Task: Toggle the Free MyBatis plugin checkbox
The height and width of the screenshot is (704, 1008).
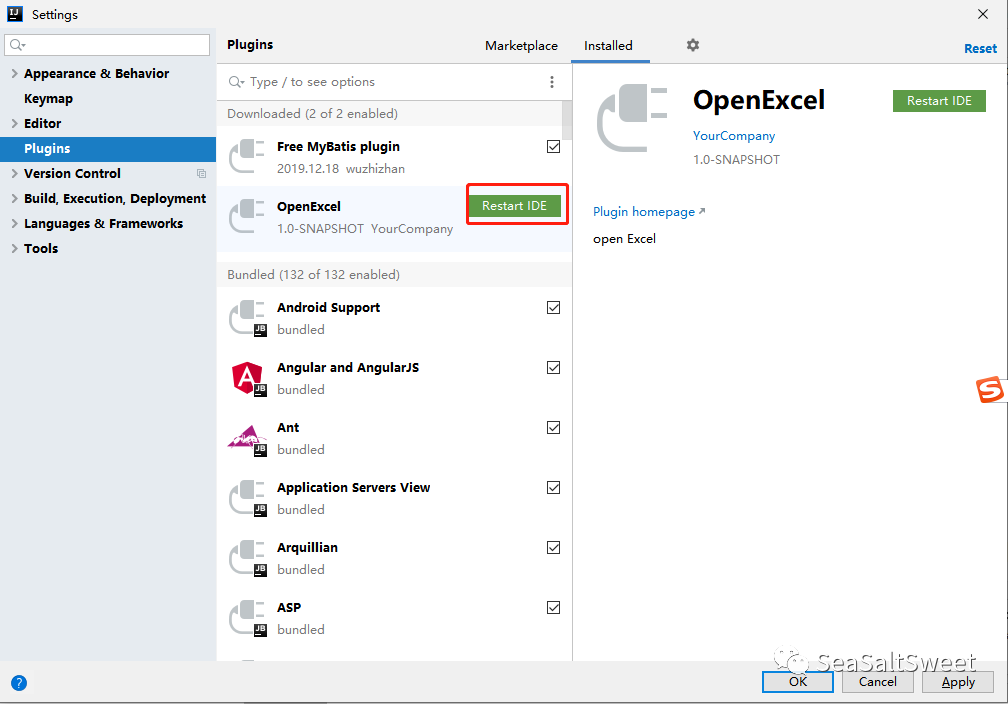Action: 554,147
